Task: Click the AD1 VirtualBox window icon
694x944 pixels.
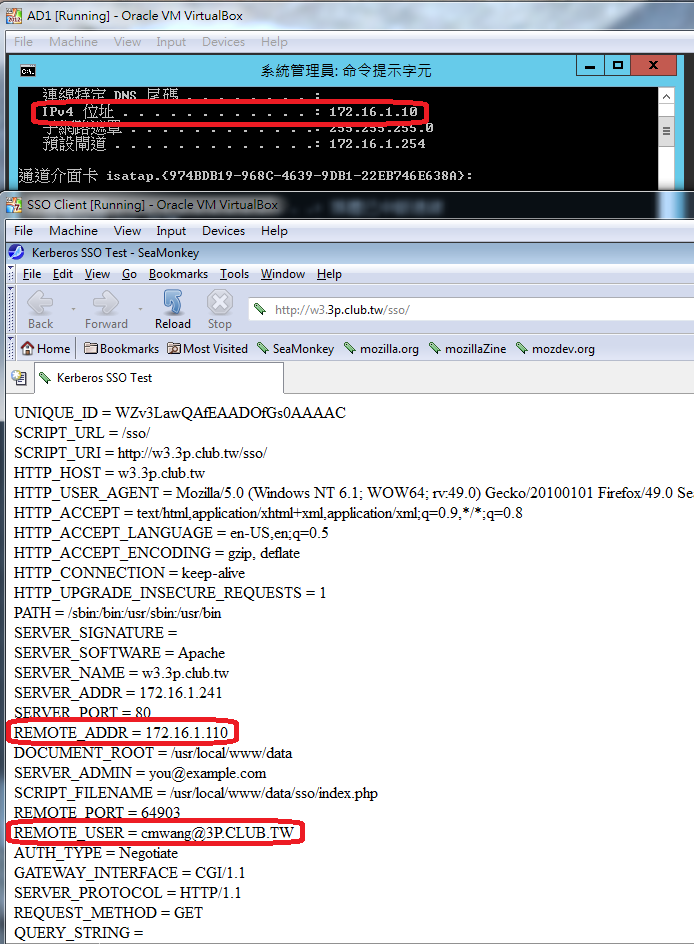Action: [14, 16]
